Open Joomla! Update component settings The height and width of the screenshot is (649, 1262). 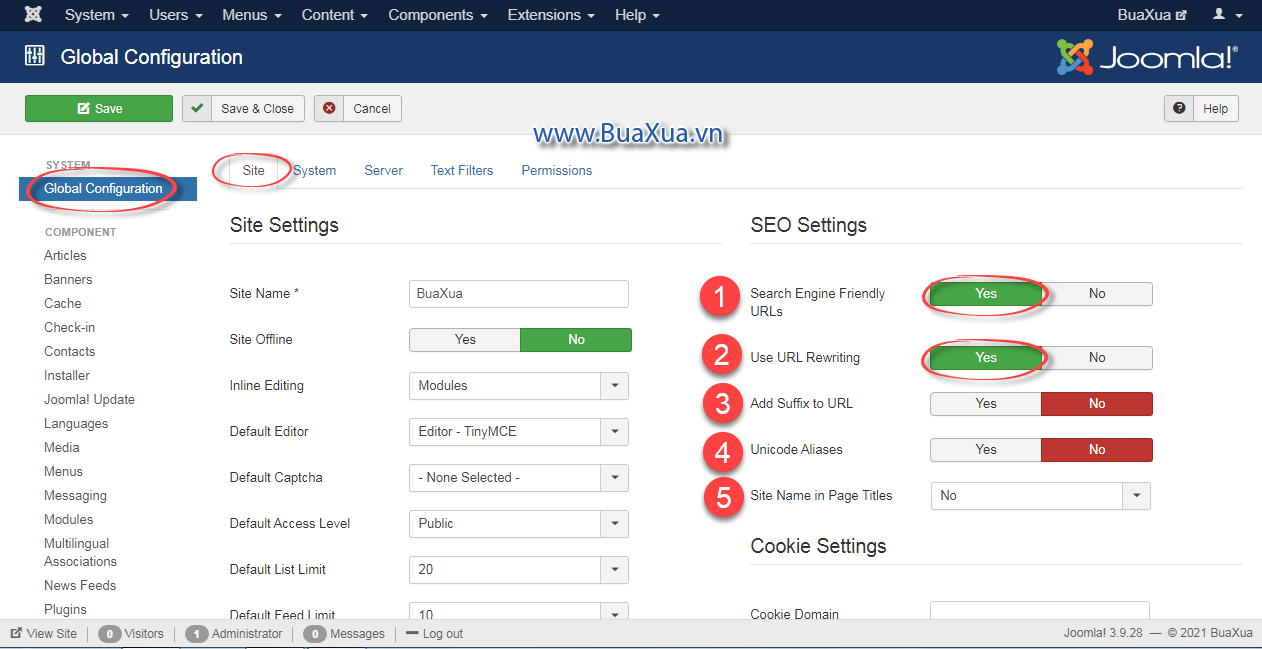coord(89,399)
